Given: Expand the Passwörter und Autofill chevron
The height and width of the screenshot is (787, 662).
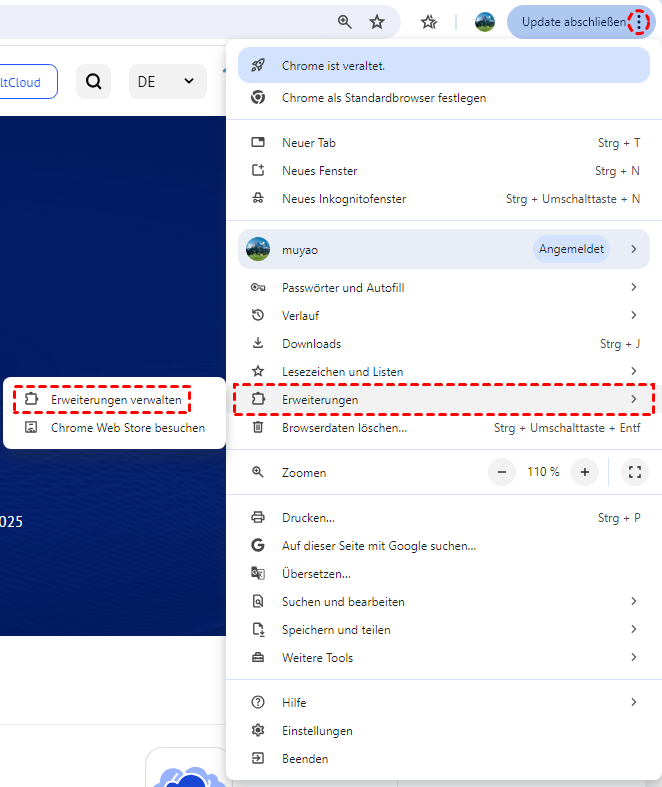Looking at the screenshot, I should (x=634, y=287).
